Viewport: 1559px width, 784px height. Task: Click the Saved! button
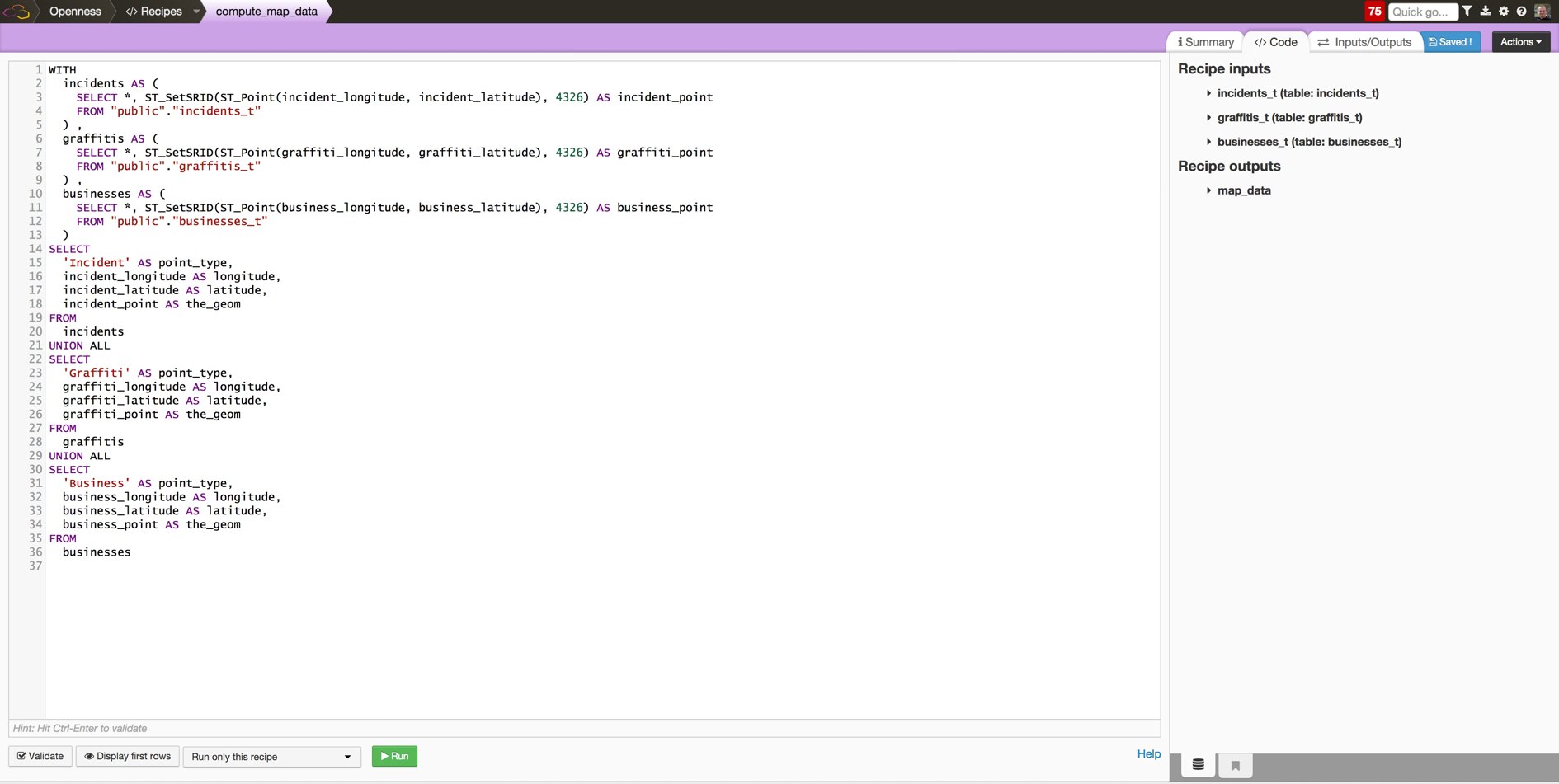point(1451,42)
